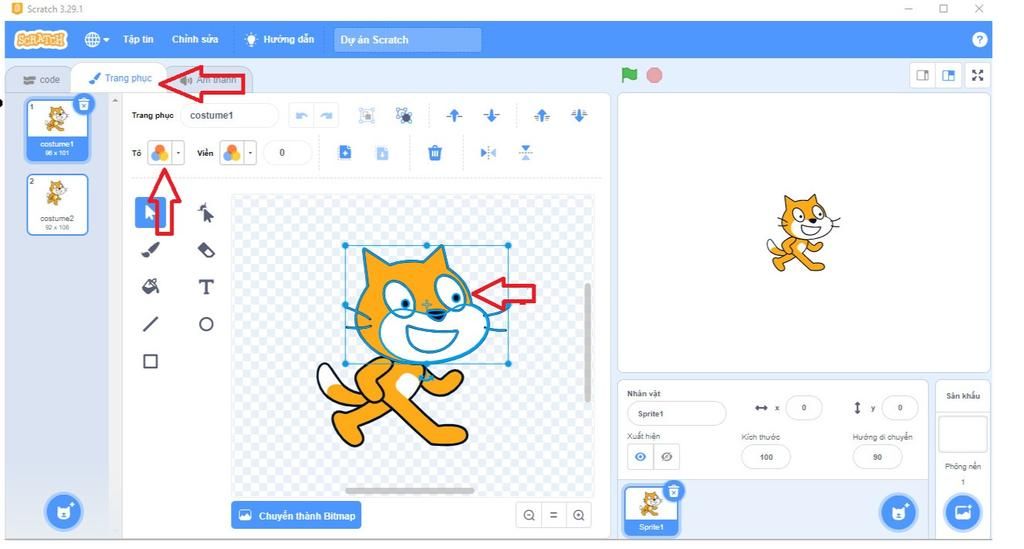The width and height of the screenshot is (1024, 549).
Task: Delete selection with trash icon
Action: click(x=434, y=153)
